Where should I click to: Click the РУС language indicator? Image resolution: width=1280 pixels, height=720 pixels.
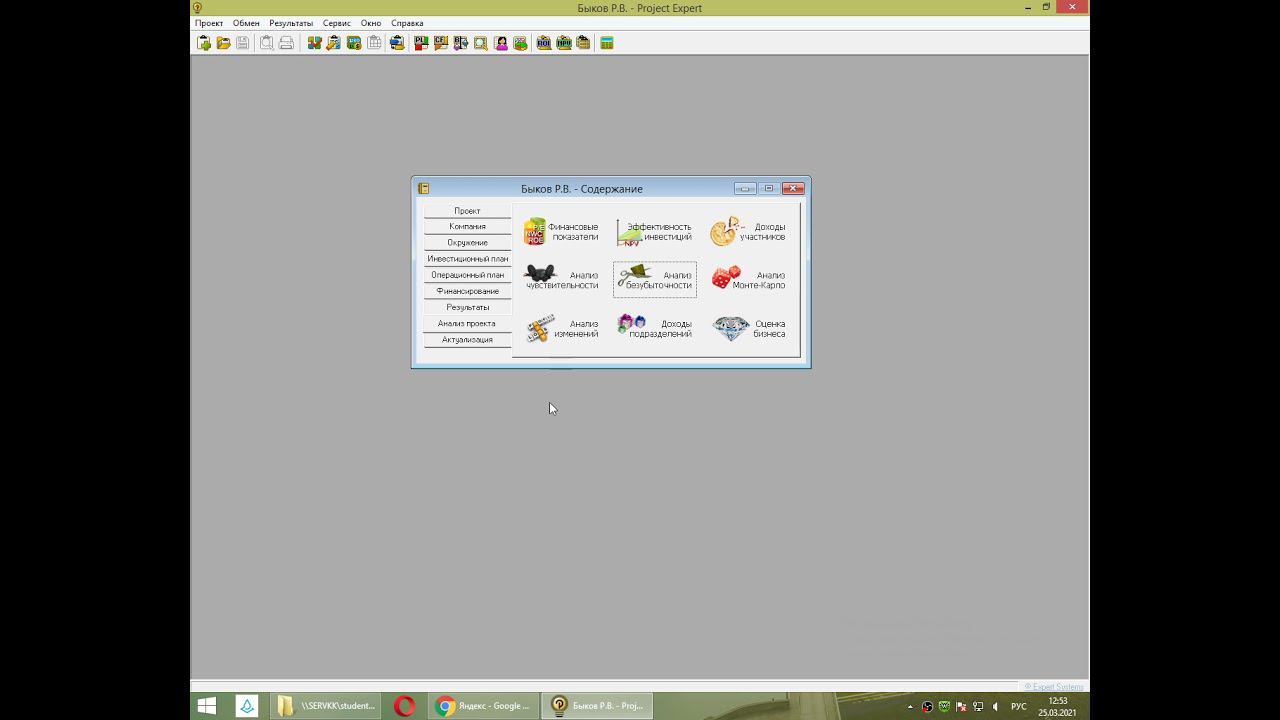[x=1019, y=707]
